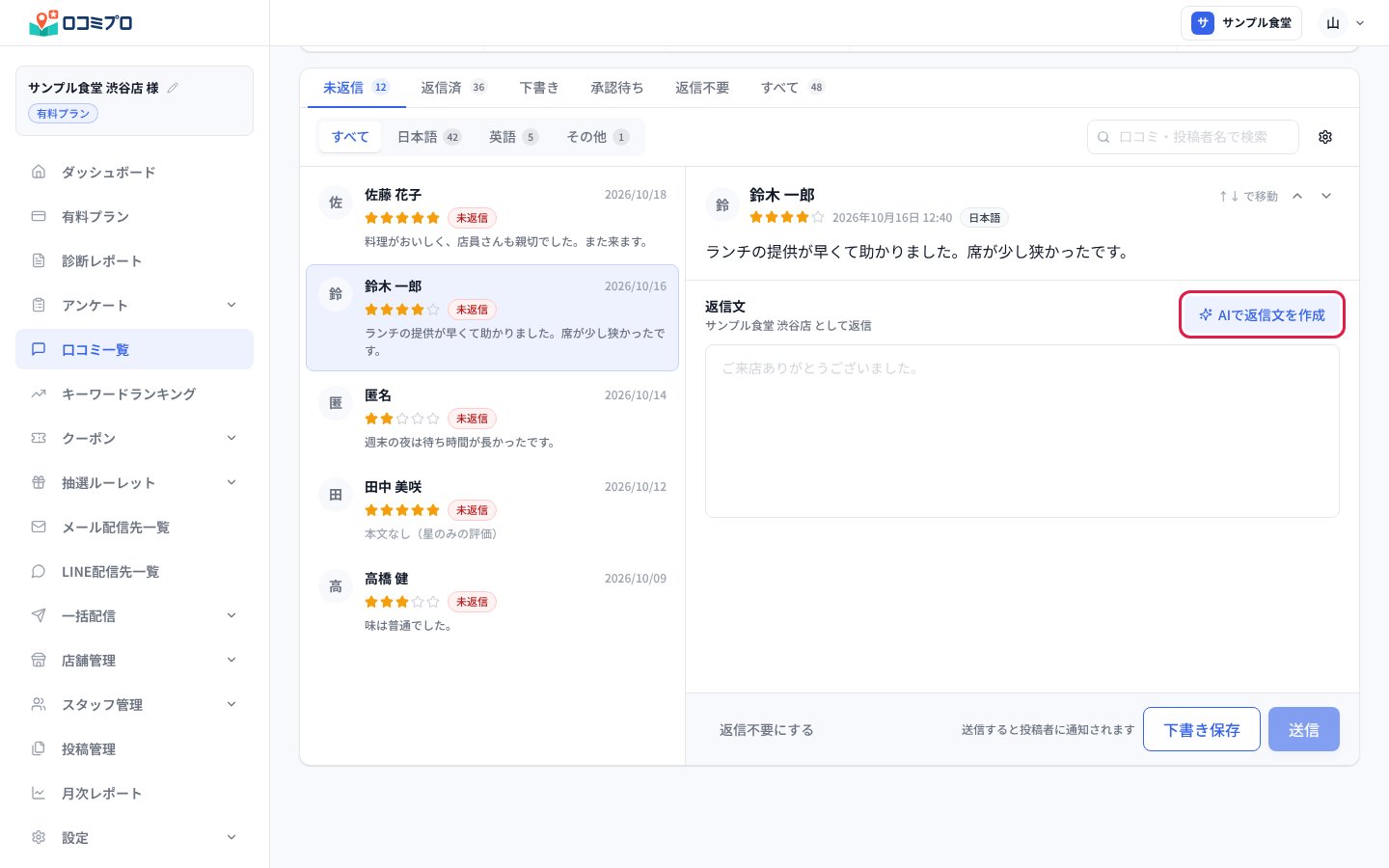
Task: Switch to すべて 48 status tab
Action: [x=792, y=88]
